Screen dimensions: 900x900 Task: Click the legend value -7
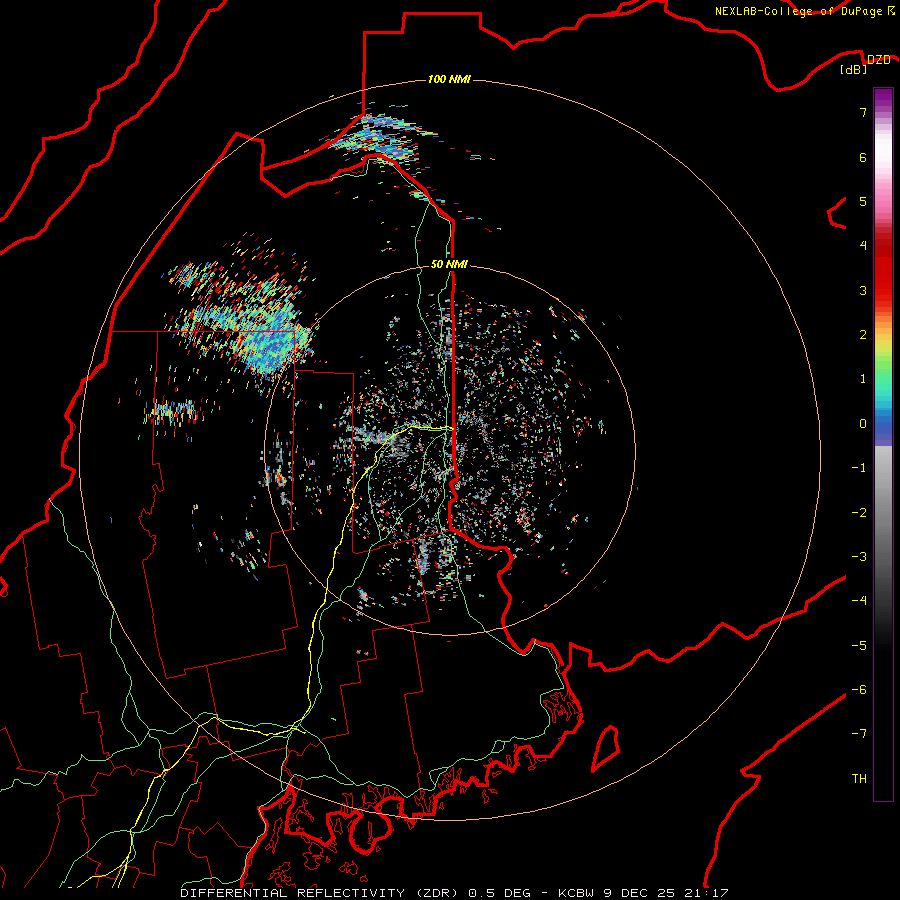tap(859, 734)
